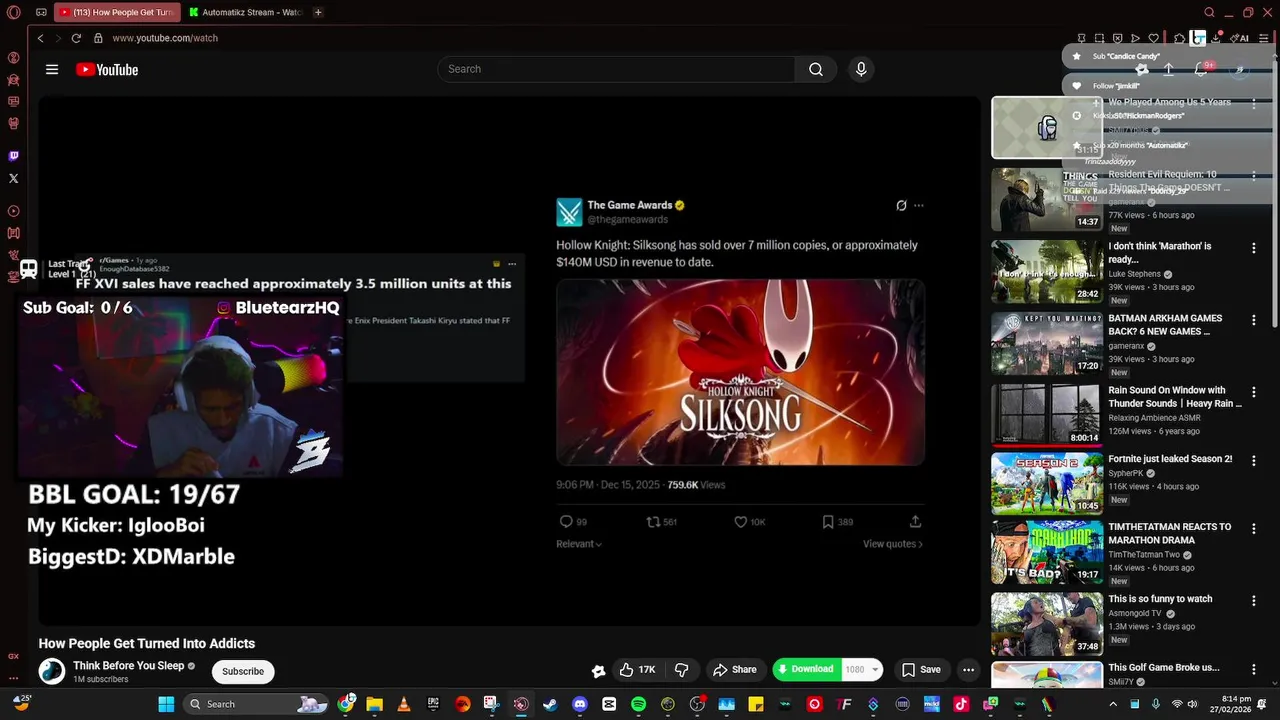The image size is (1280, 720).
Task: Like the video with 17K thumbs up
Action: 638,670
